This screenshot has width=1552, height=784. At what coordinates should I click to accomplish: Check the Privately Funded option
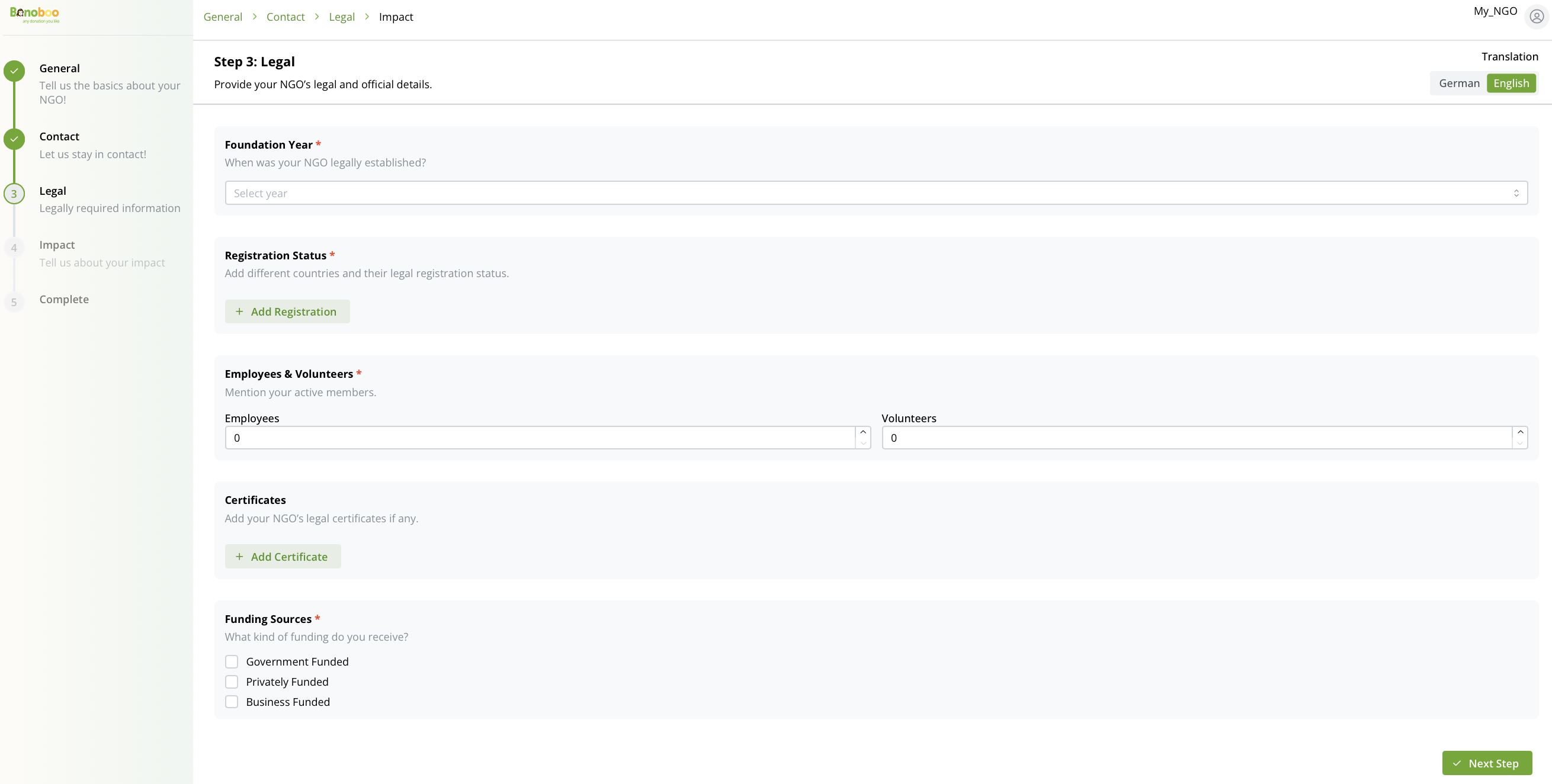pyautogui.click(x=232, y=681)
